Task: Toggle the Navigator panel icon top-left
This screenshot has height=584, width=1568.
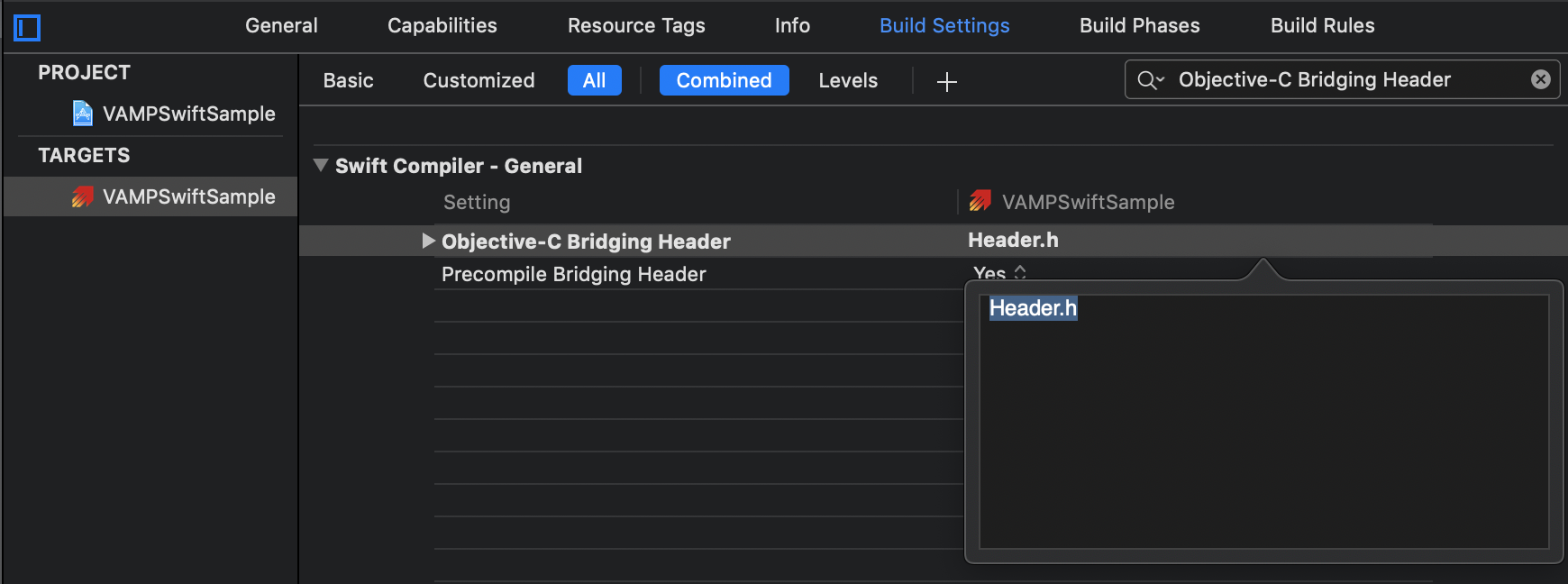Action: tap(28, 26)
